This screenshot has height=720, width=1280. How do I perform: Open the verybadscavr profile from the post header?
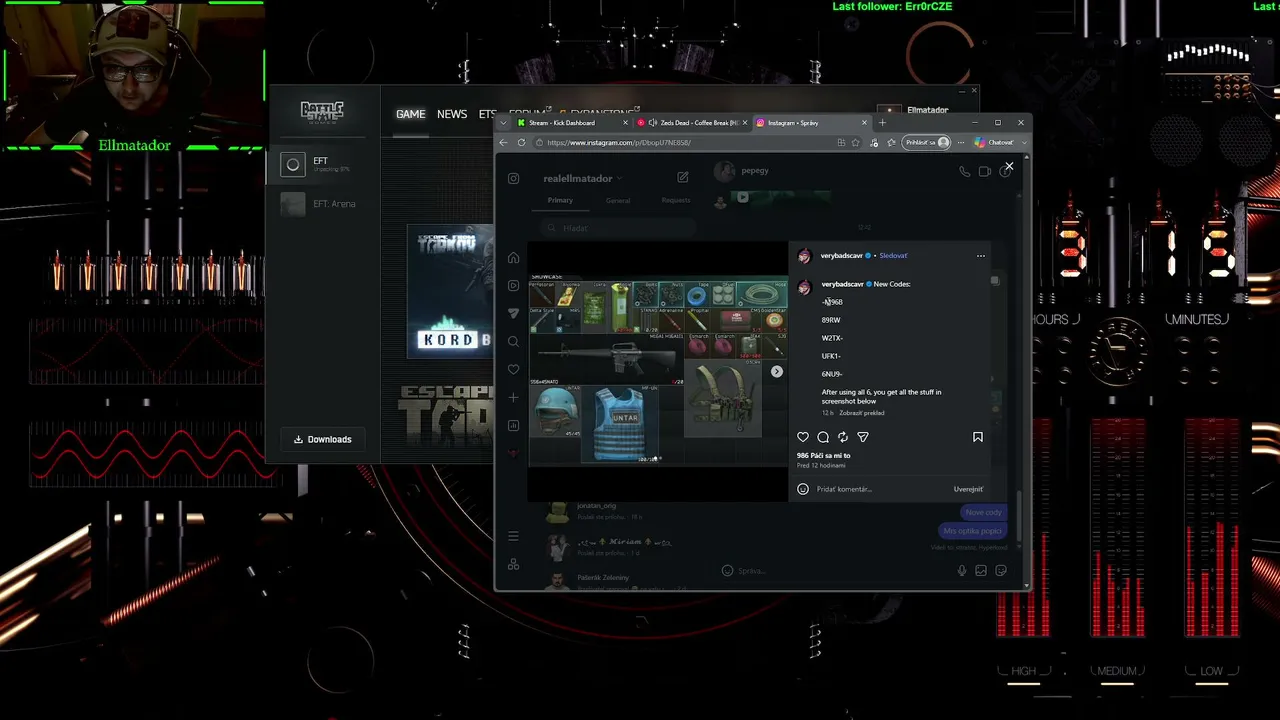pos(842,256)
